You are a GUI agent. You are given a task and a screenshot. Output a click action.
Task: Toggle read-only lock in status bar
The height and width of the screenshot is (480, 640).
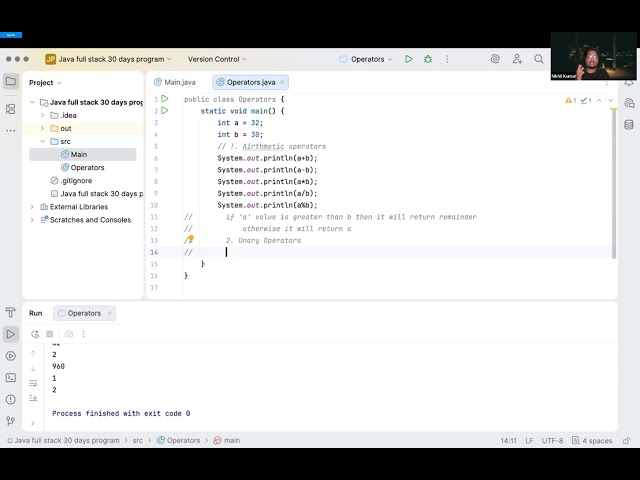click(626, 440)
